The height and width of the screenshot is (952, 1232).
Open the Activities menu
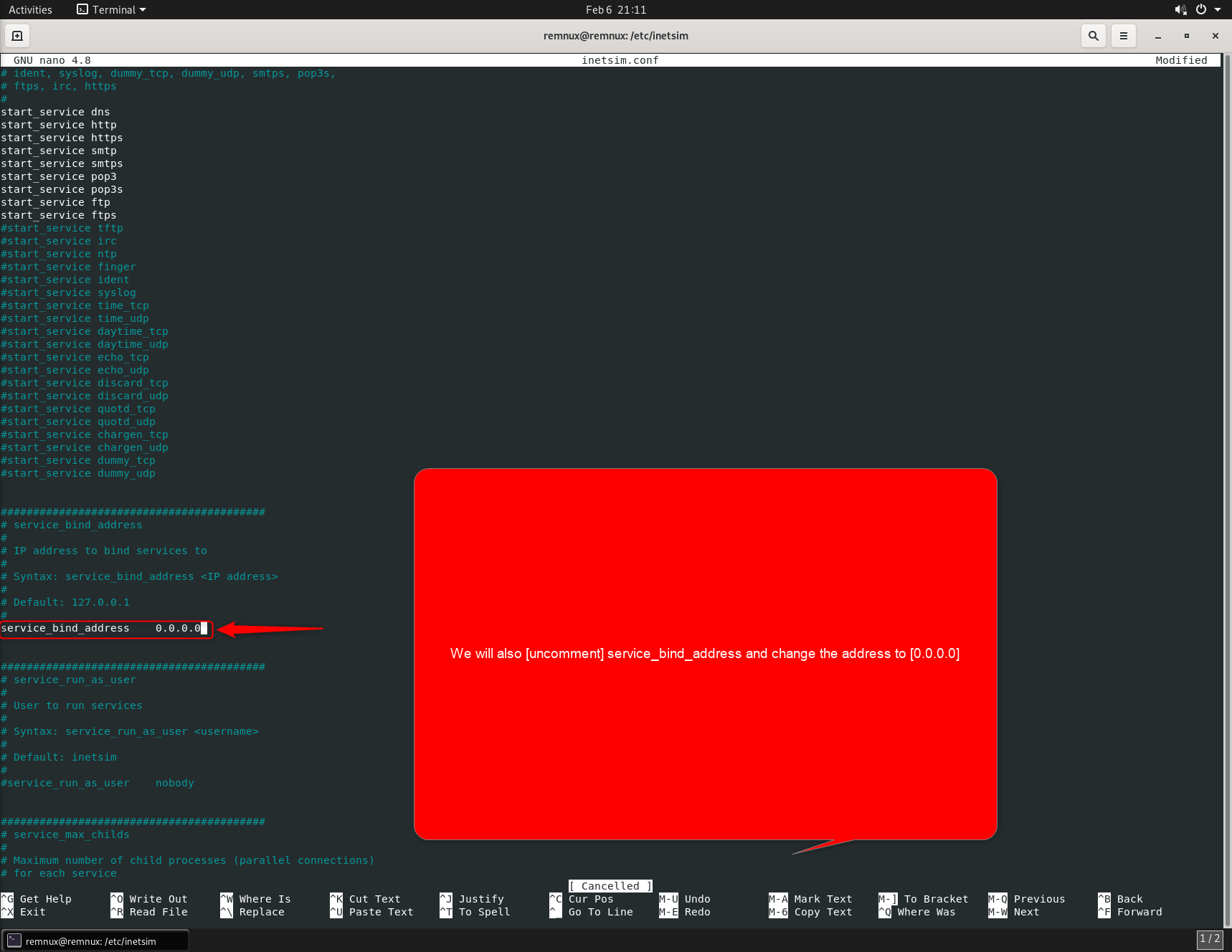(x=30, y=9)
